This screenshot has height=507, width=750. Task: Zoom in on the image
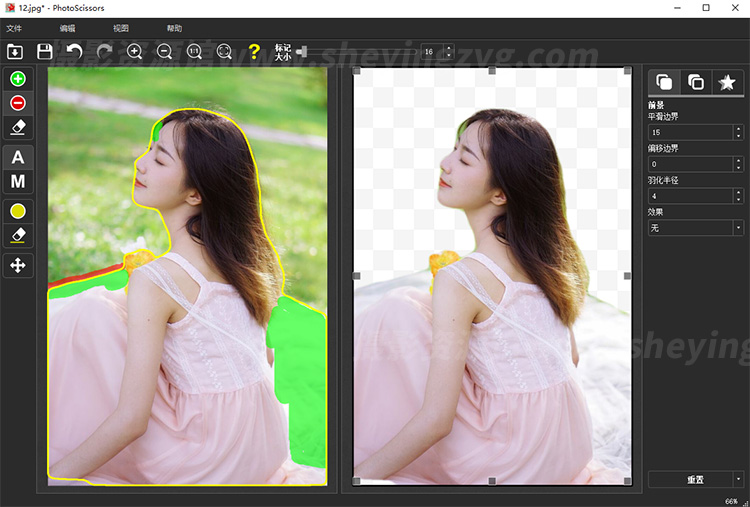[x=135, y=51]
